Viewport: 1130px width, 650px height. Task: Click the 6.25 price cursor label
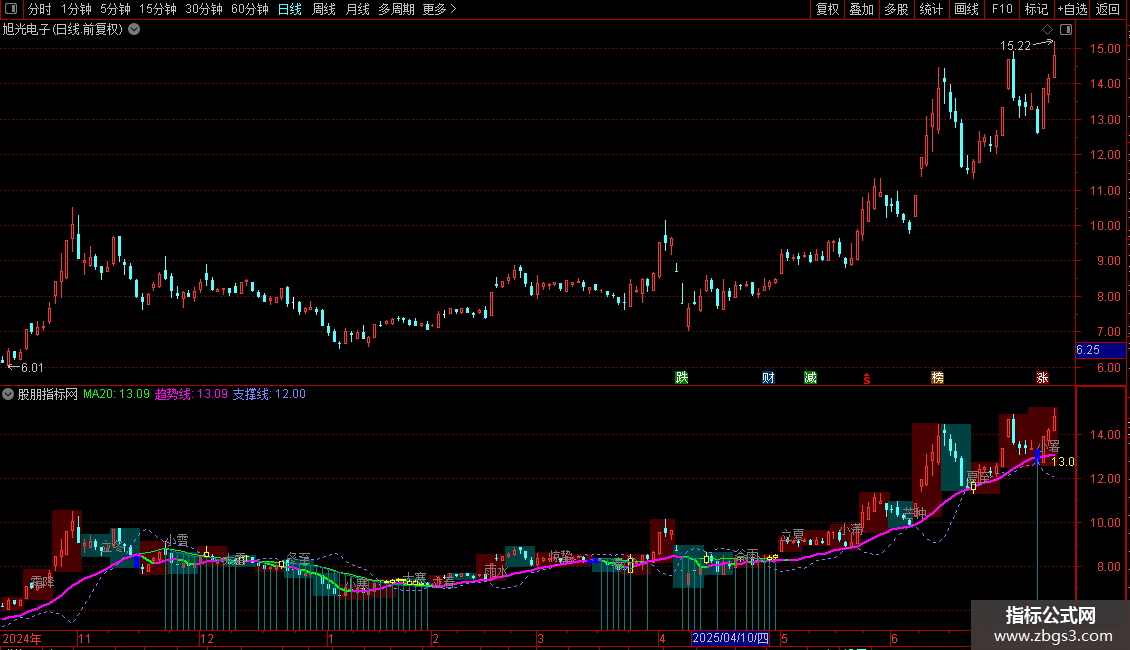pos(1100,350)
